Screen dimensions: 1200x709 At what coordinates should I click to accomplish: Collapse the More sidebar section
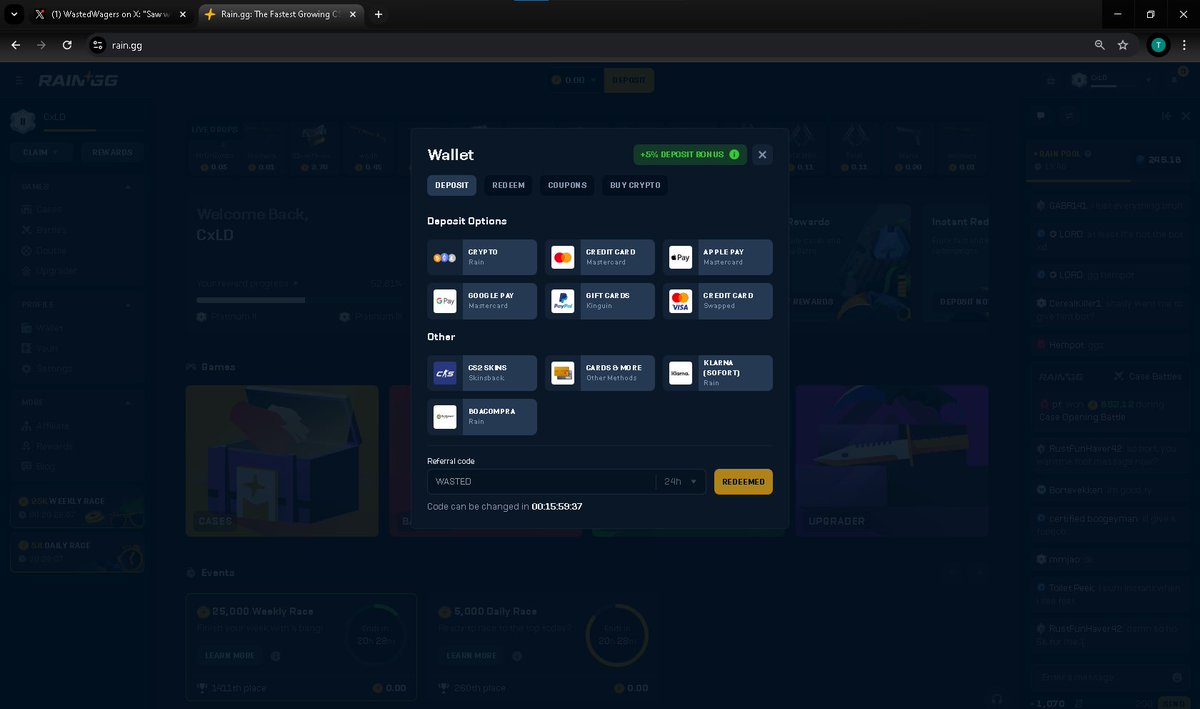(128, 403)
